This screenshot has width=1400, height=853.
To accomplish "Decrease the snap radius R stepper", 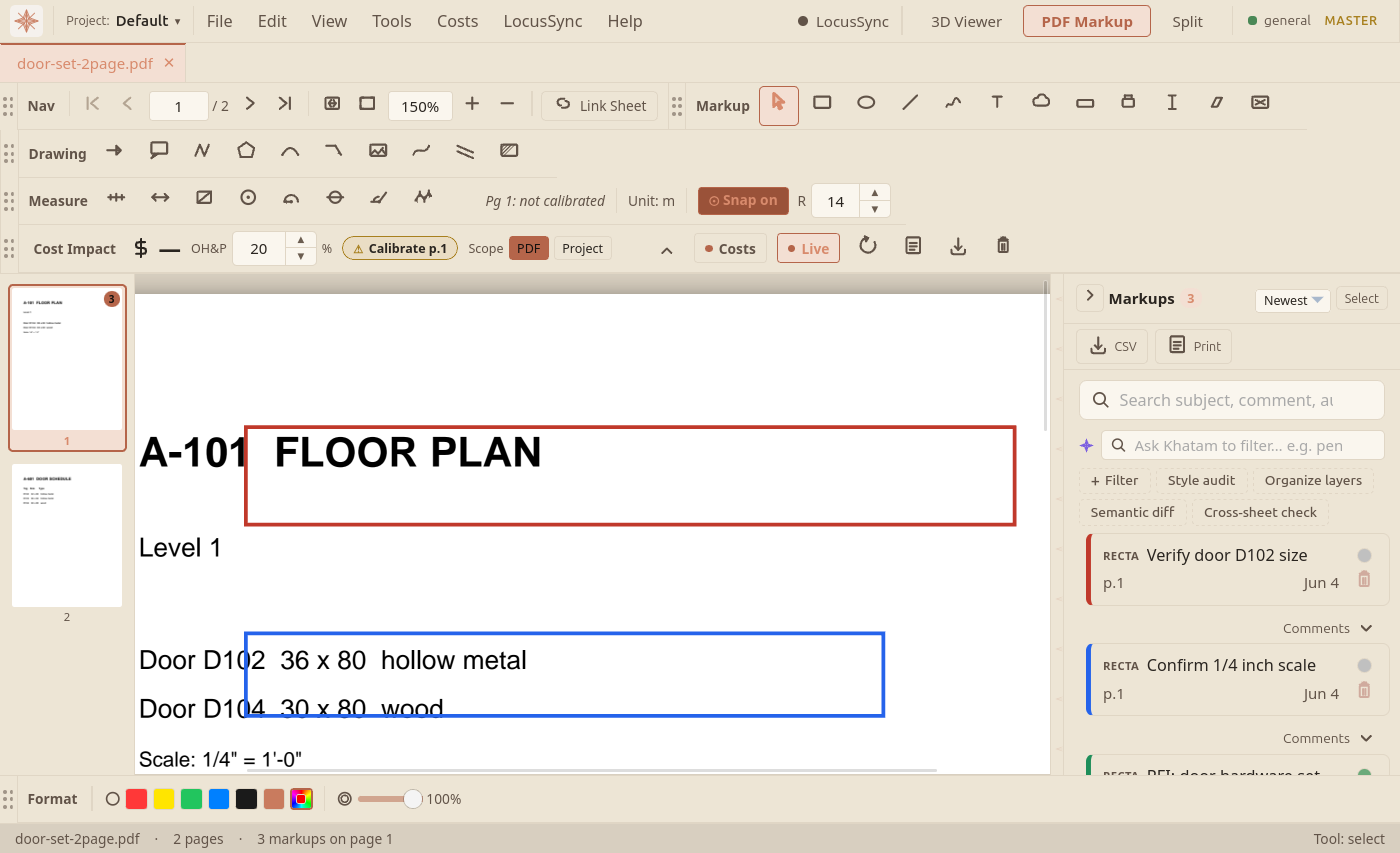I will (x=875, y=209).
